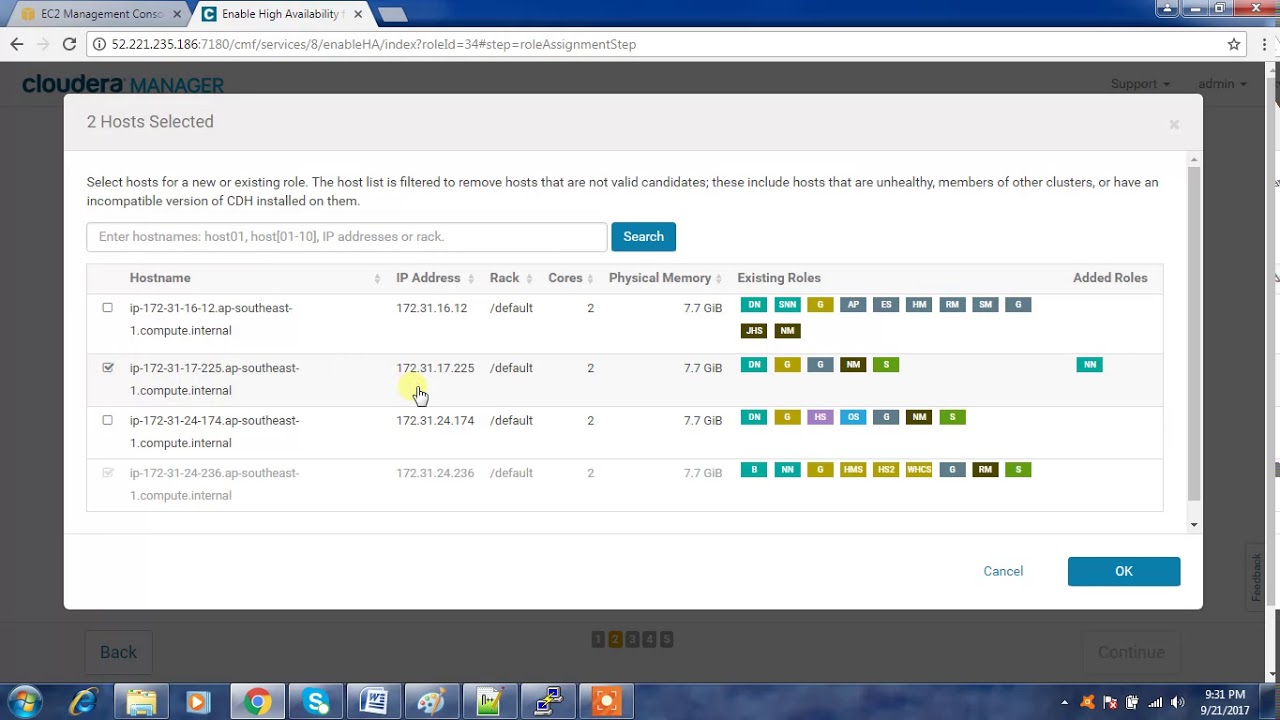Click the HM role badge on first host
This screenshot has height=720, width=1280.
pos(919,305)
